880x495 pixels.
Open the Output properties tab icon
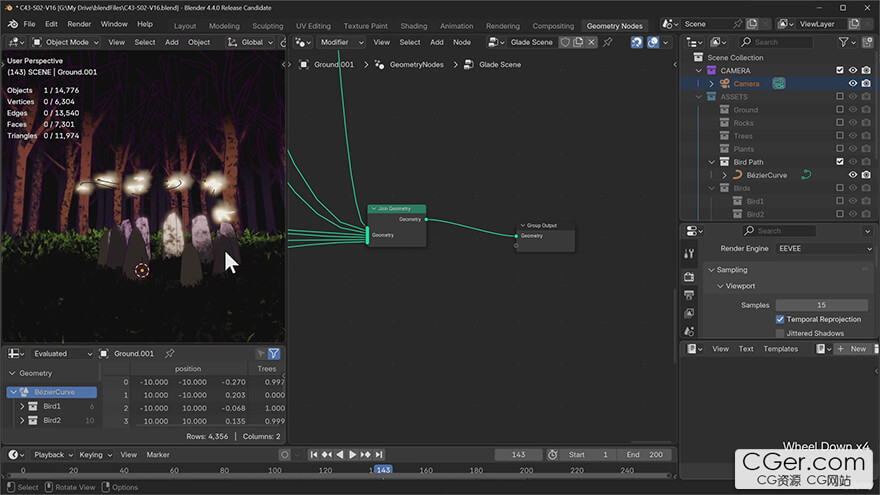pos(689,295)
